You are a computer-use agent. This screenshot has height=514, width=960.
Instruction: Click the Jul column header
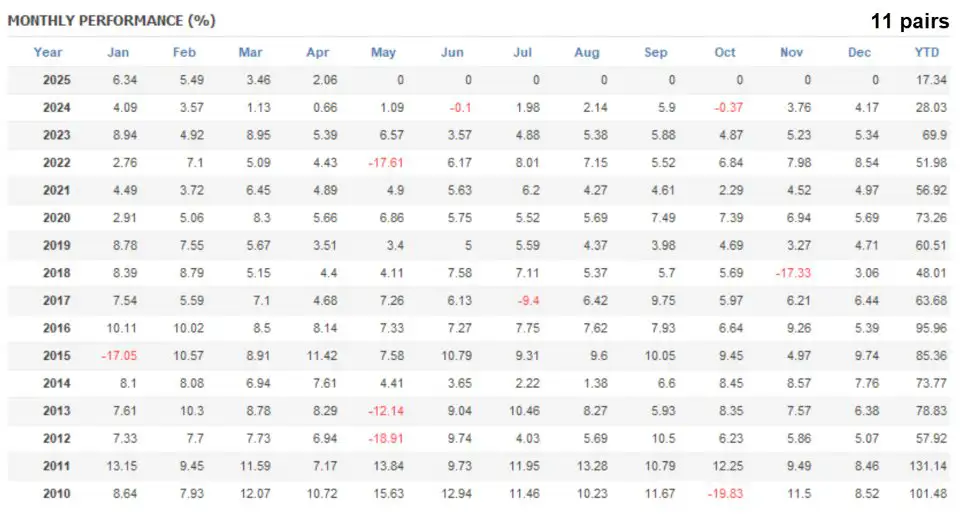pyautogui.click(x=520, y=53)
